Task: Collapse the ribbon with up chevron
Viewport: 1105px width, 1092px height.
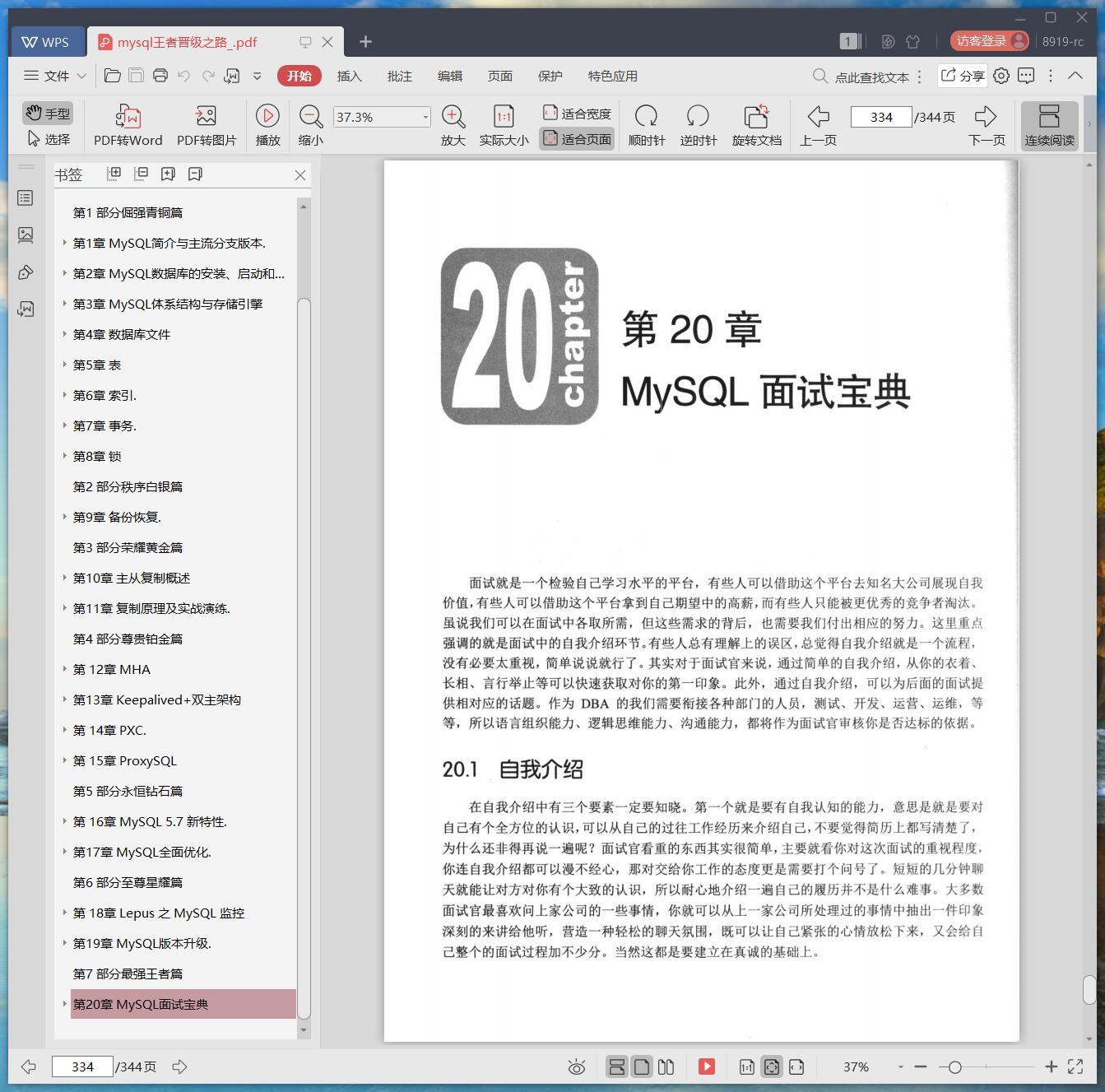Action: click(x=1075, y=75)
